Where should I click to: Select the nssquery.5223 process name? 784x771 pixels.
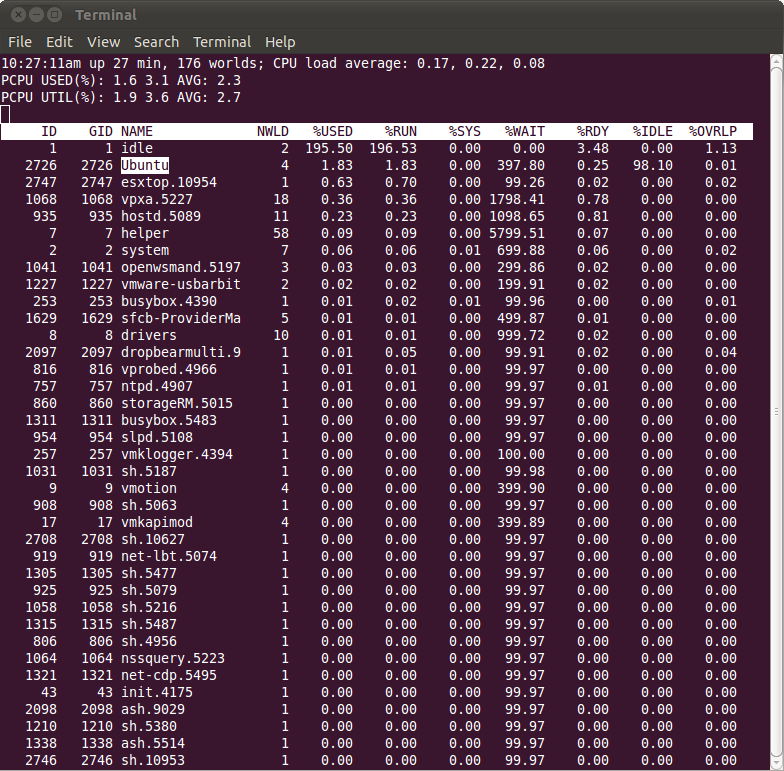(x=173, y=658)
